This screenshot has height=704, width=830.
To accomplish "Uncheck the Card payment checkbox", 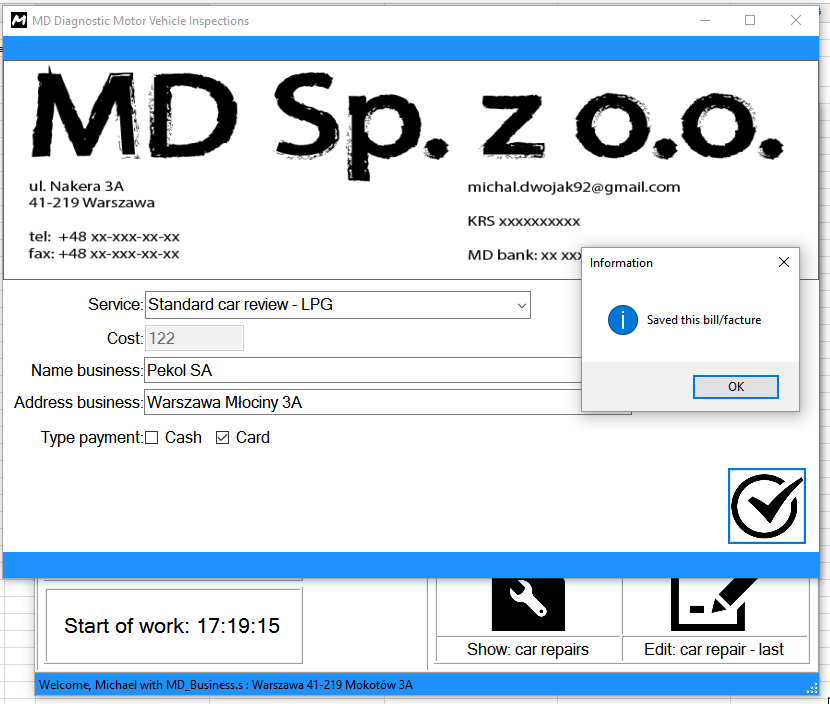I will point(222,438).
